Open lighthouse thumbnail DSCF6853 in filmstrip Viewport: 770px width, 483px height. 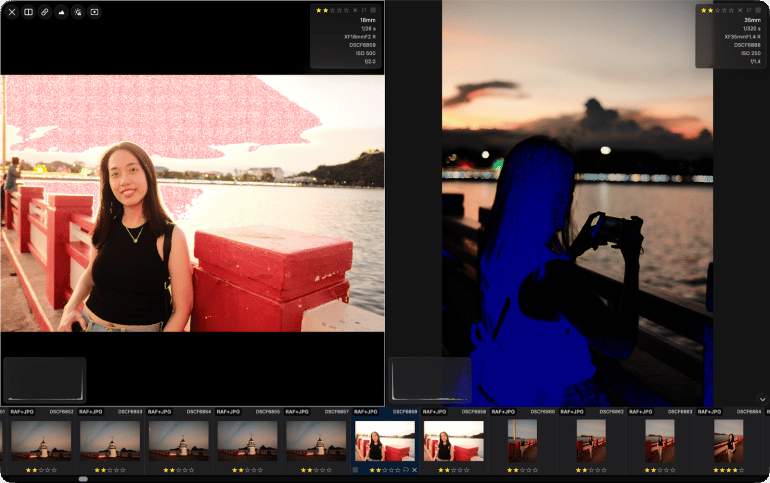tap(110, 440)
